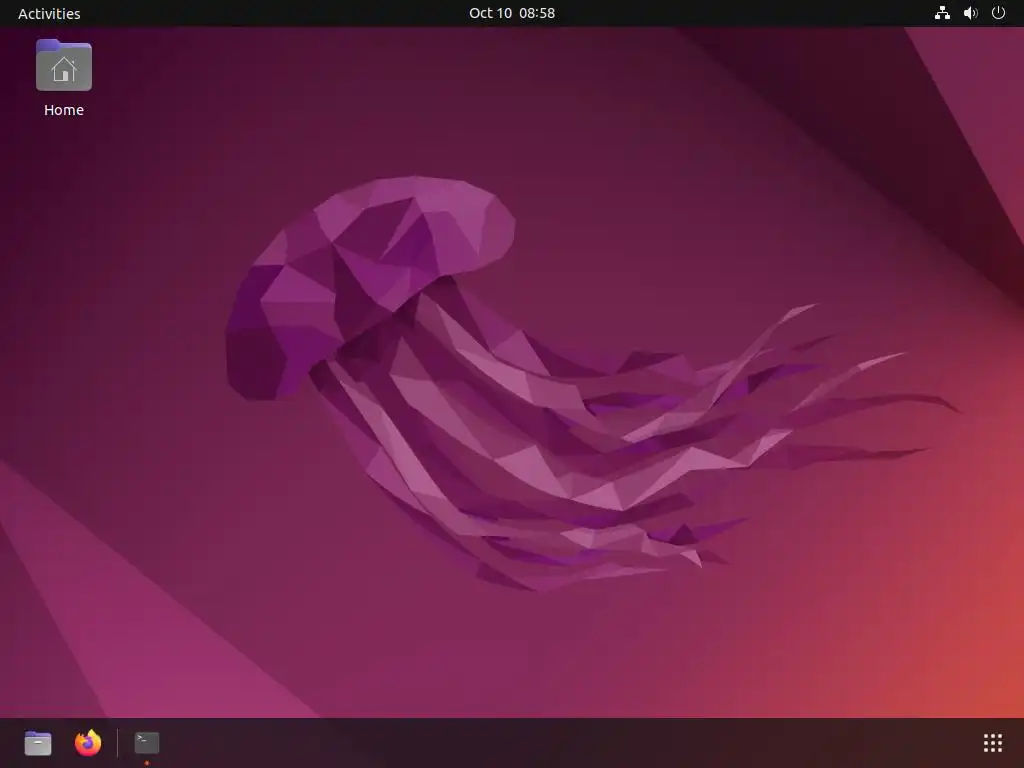
Task: Click the wired network status icon
Action: pos(942,13)
